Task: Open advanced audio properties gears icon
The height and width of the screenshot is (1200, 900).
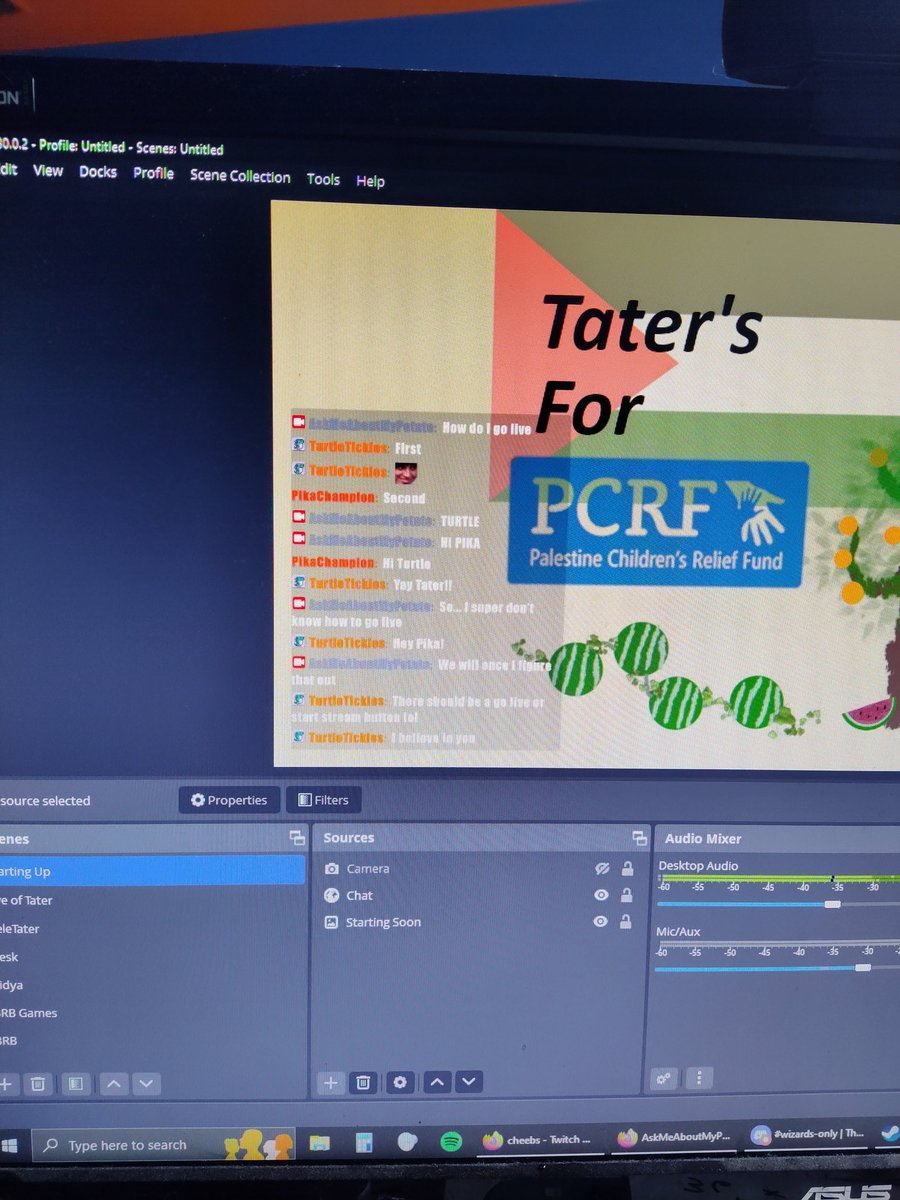Action: [x=665, y=1078]
